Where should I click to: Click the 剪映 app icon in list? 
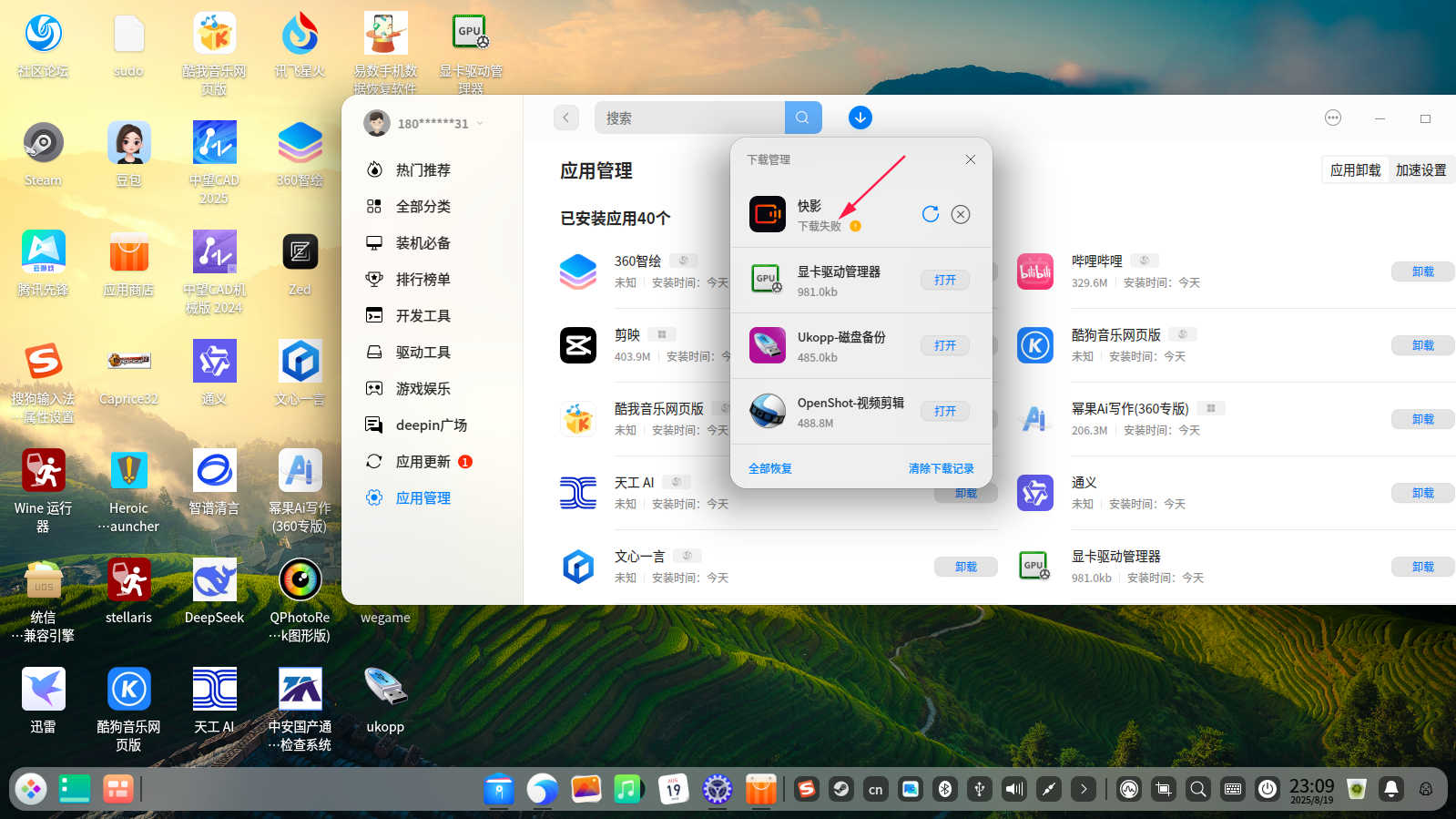click(578, 345)
